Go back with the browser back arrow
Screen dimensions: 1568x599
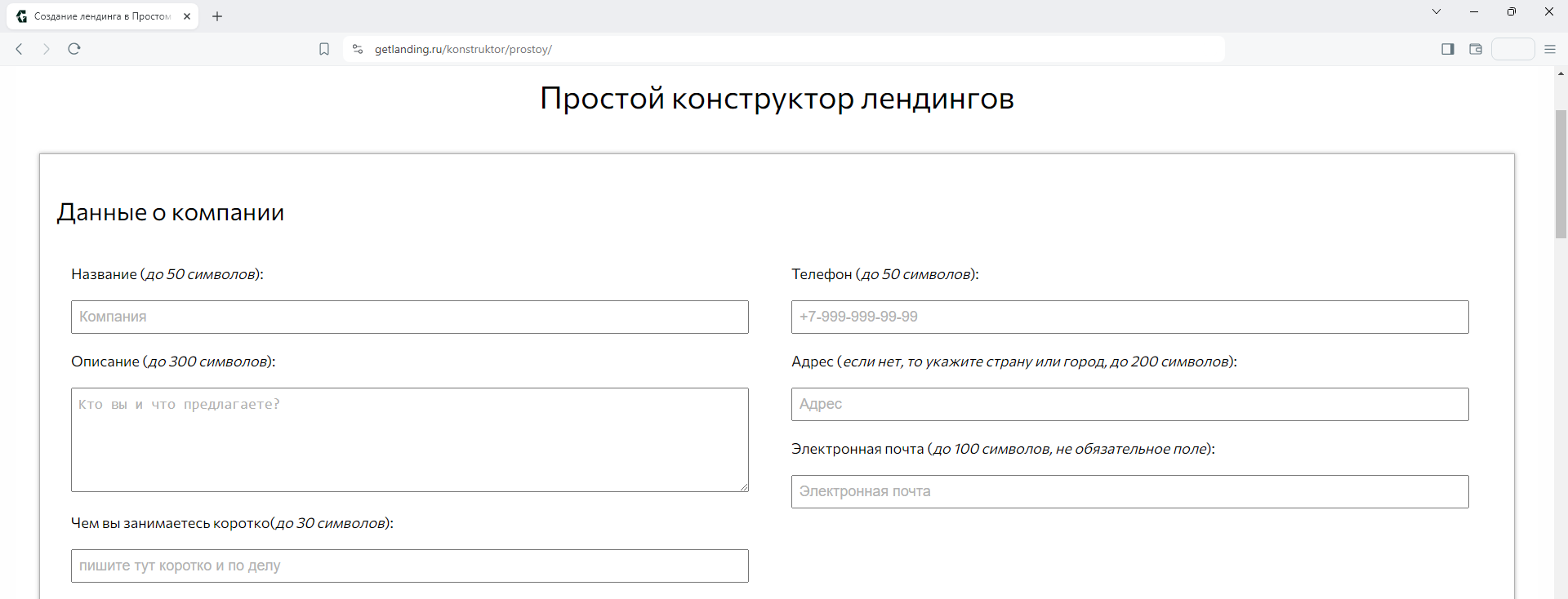coord(19,49)
